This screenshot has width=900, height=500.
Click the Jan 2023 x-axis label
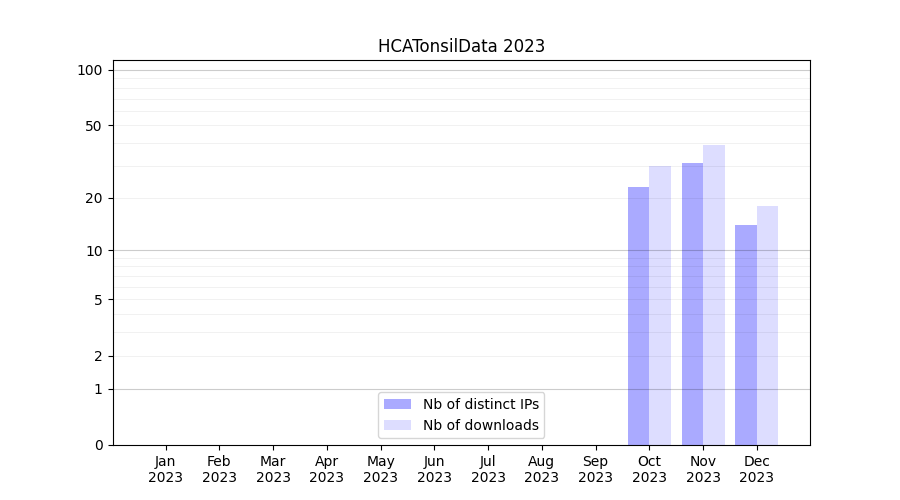166,469
